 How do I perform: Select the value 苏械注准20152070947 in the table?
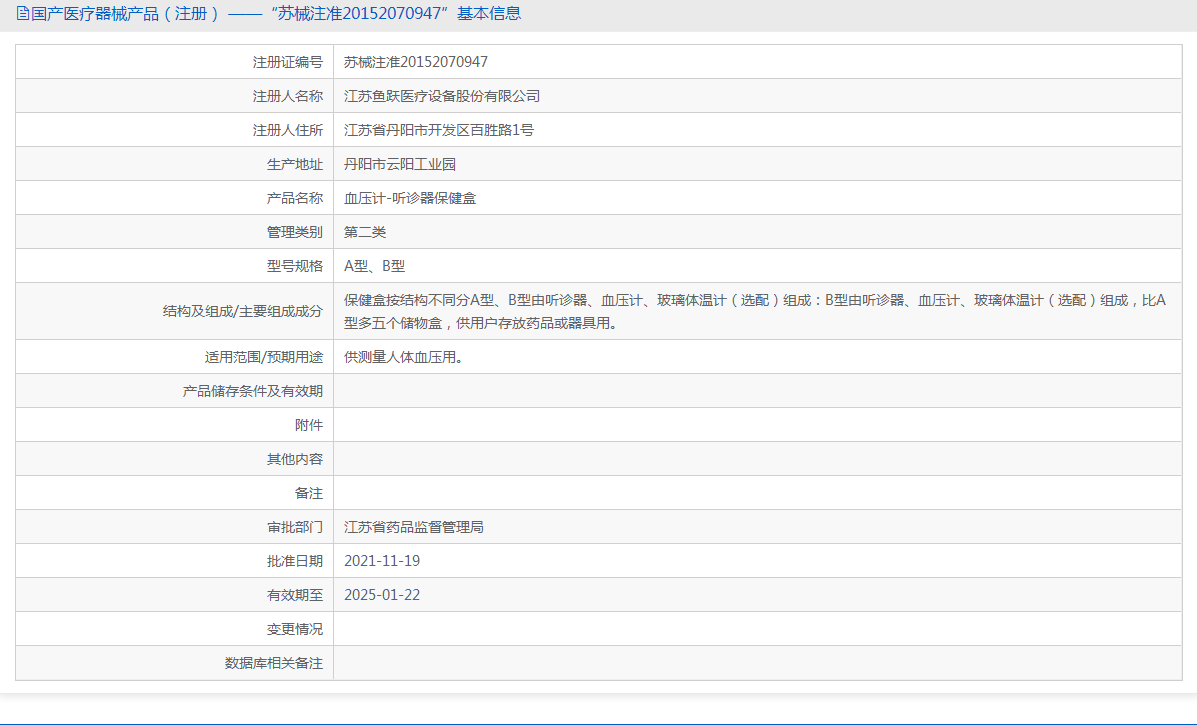[x=415, y=63]
